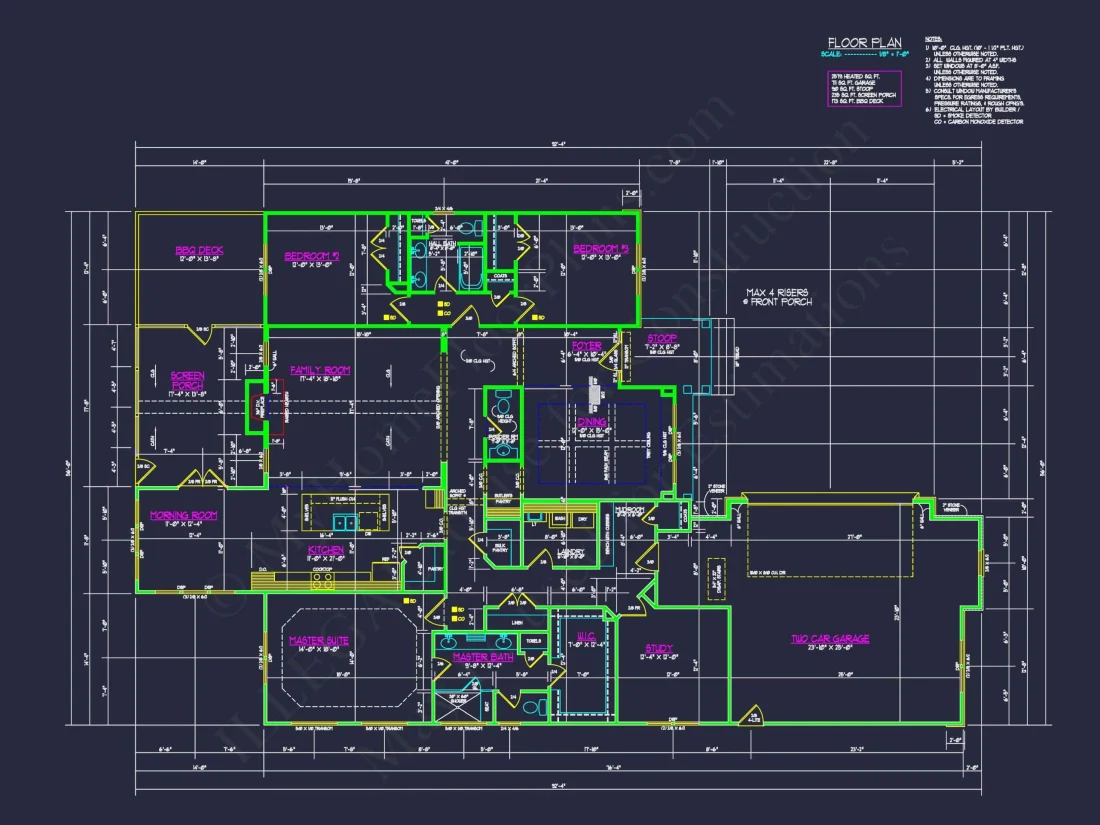The image size is (1100, 825).
Task: Toggle the CO marker near the Master Suite
Action: tap(455, 619)
